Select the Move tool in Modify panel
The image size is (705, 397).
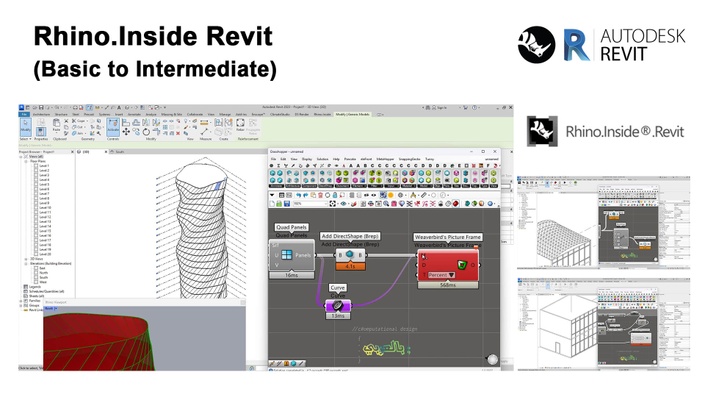(x=126, y=131)
